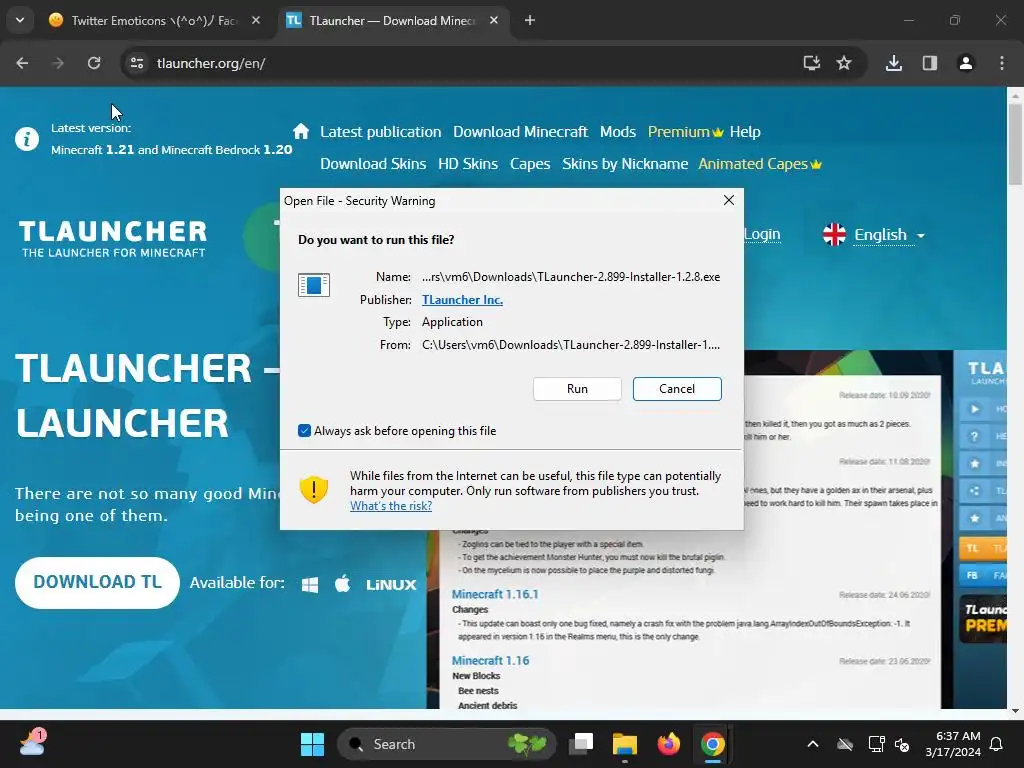The image size is (1024, 768).
Task: Click the browser back arrow
Action: 22,63
